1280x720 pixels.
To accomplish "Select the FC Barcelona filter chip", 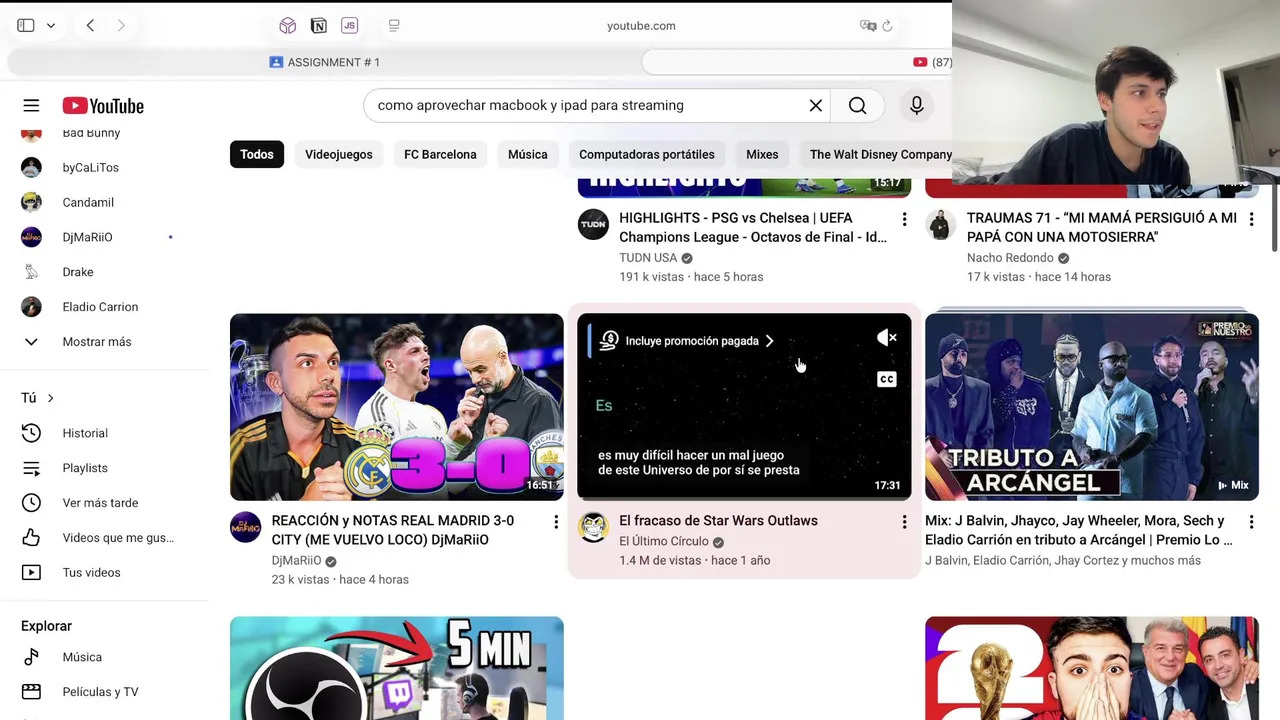I will 440,154.
